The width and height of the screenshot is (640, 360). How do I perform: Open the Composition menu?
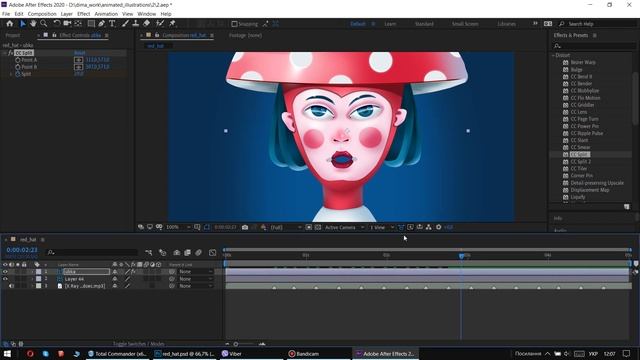click(42, 14)
